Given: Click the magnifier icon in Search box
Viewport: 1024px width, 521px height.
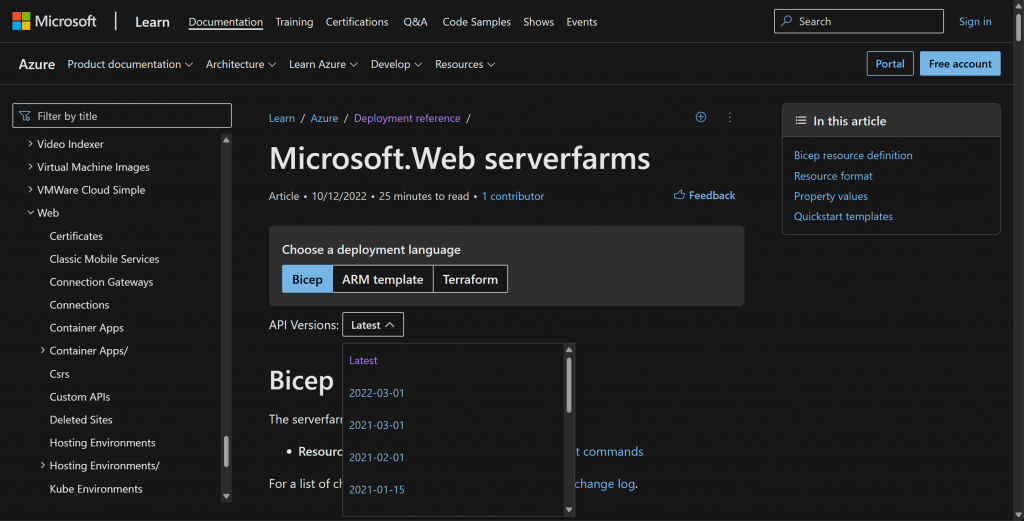Looking at the screenshot, I should (787, 21).
